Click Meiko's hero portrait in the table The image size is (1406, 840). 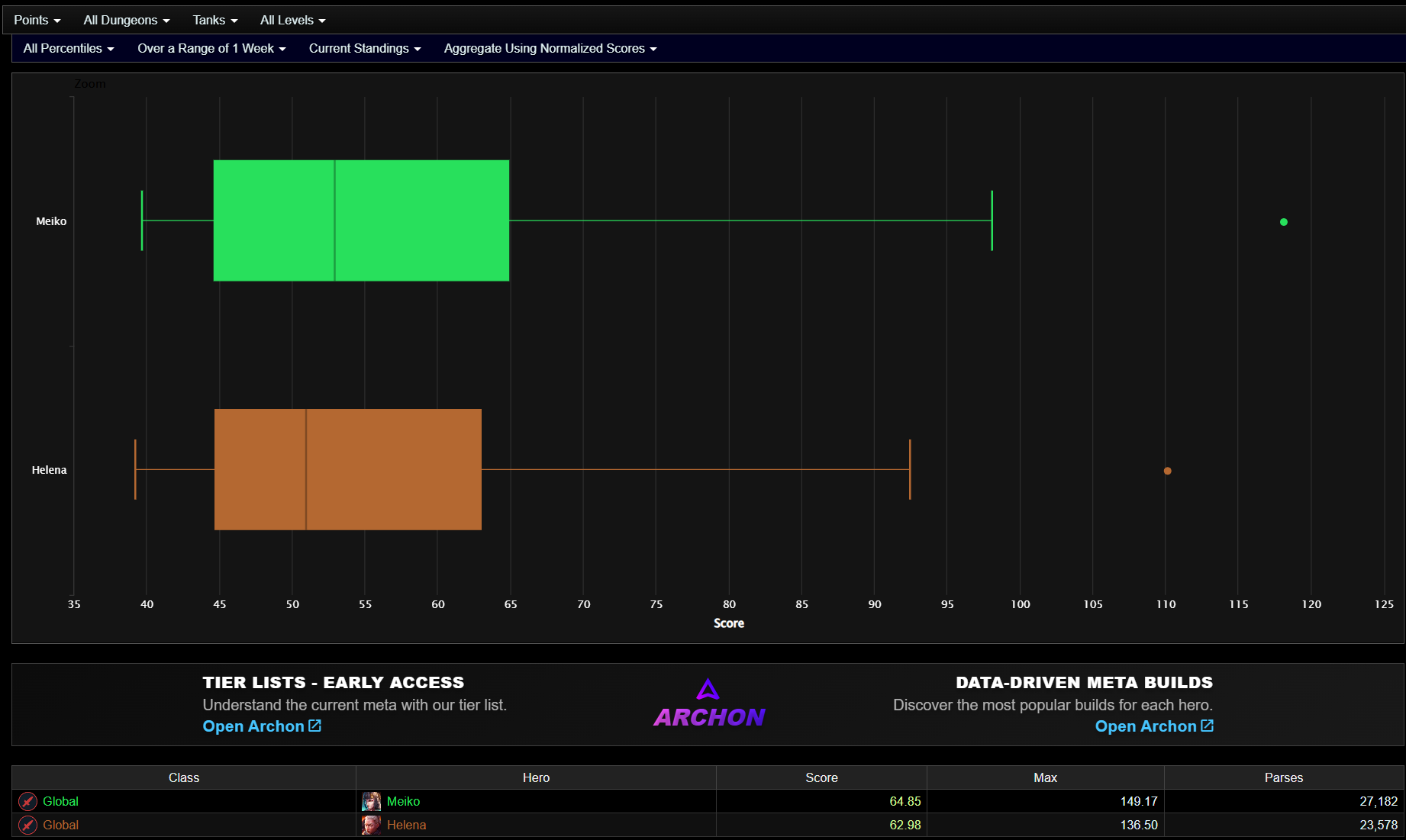coord(371,801)
